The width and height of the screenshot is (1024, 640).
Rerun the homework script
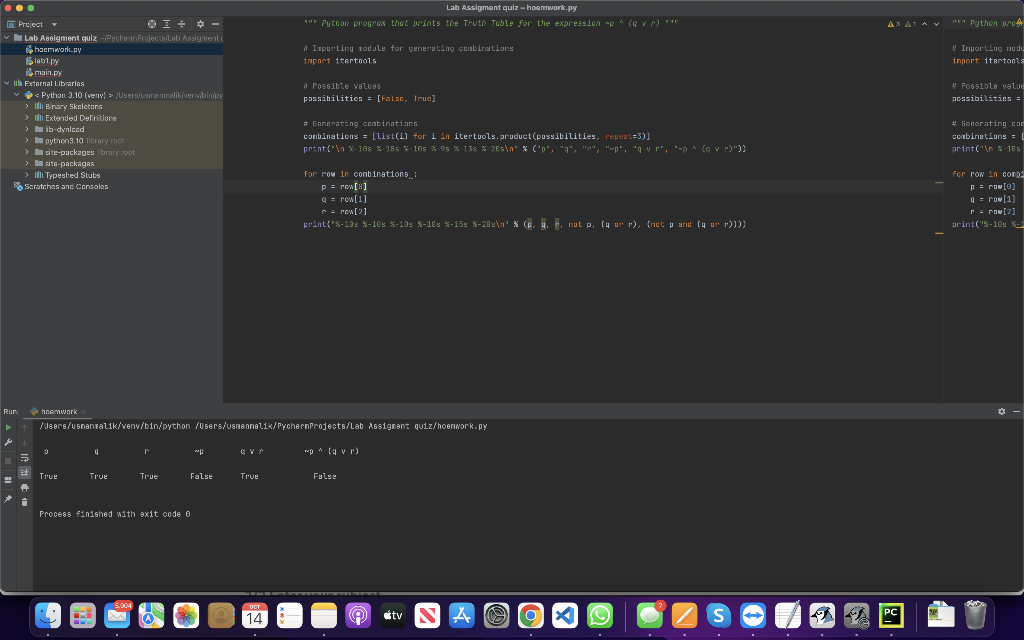click(x=8, y=427)
